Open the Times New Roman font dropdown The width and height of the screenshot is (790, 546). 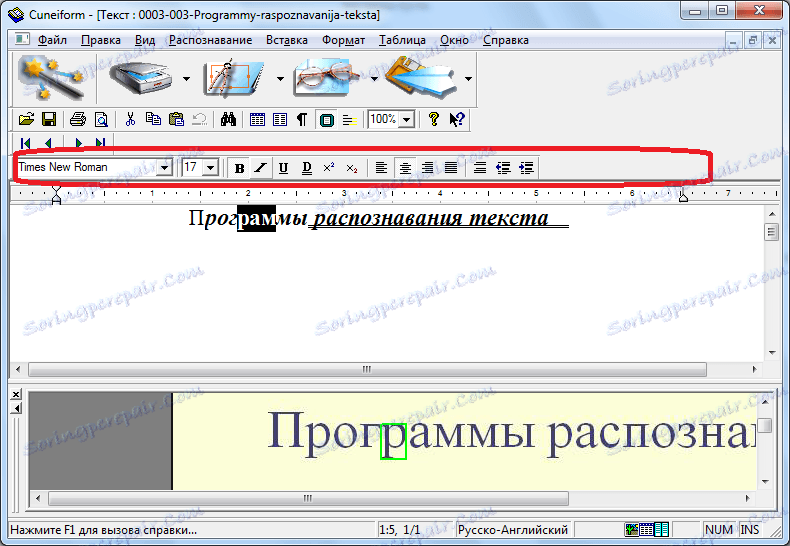[164, 167]
